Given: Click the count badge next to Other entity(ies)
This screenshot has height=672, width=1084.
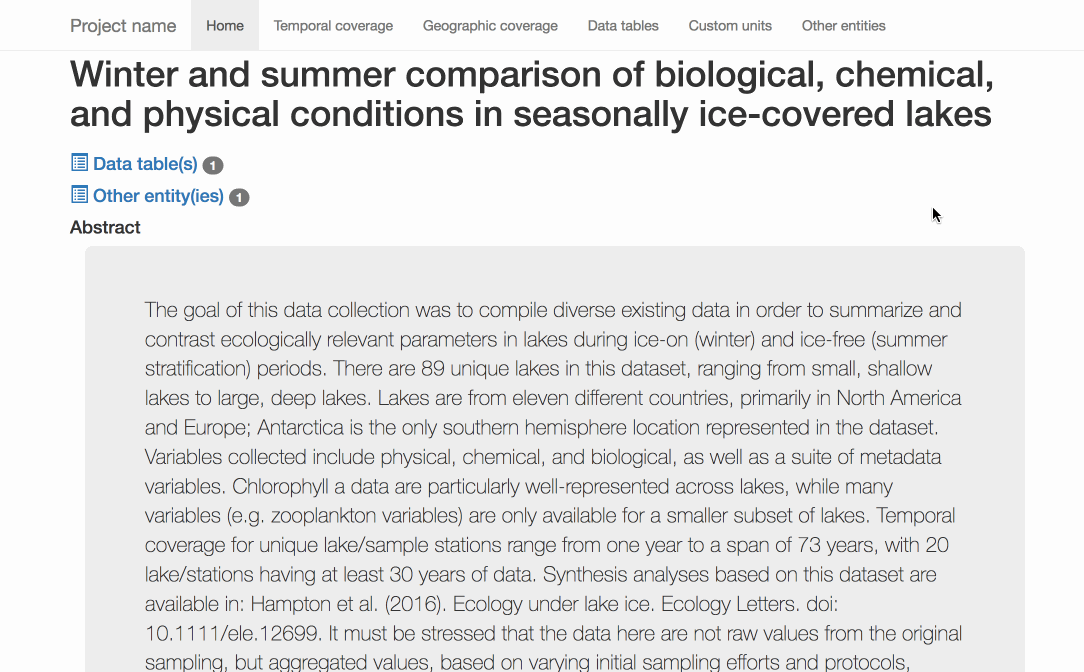Looking at the screenshot, I should click(x=239, y=197).
